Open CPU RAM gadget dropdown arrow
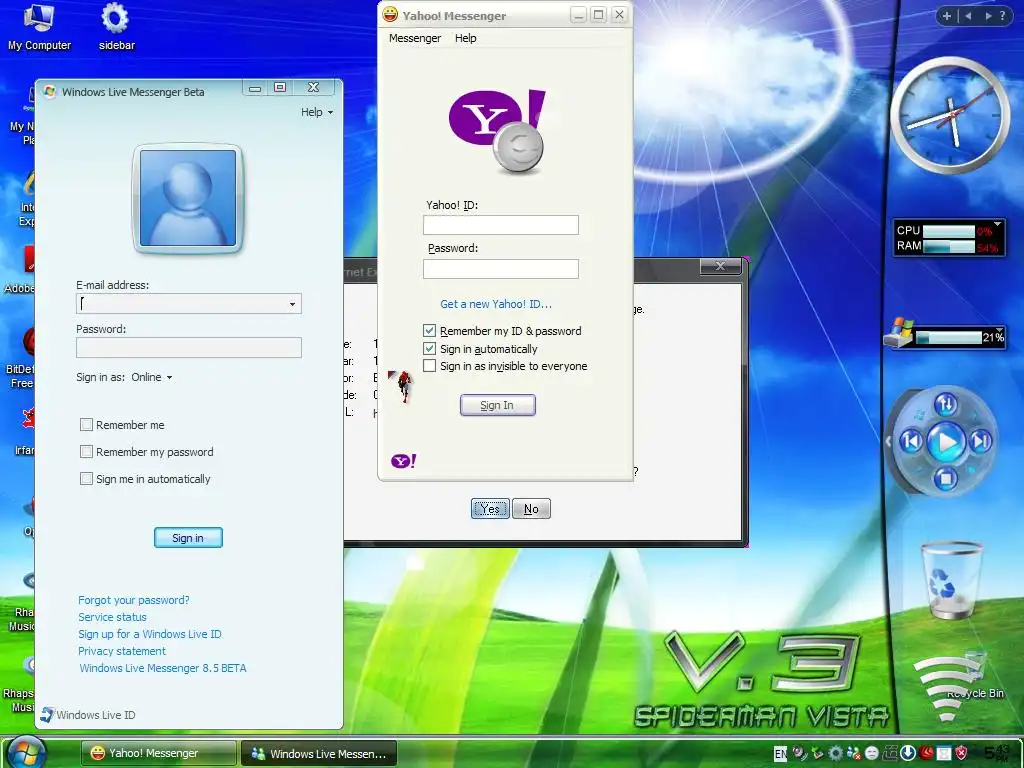Screen dimensions: 1024x768 (x=997, y=225)
